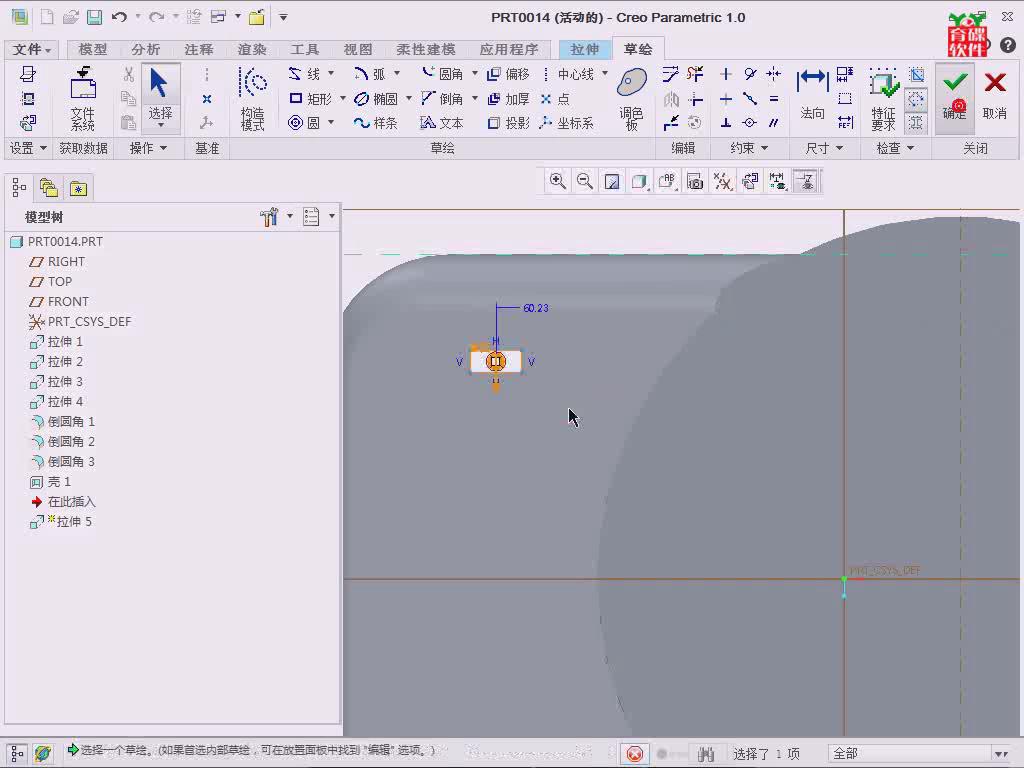Apply the Horizontal constraint
This screenshot has height=768, width=1024.
(x=726, y=99)
